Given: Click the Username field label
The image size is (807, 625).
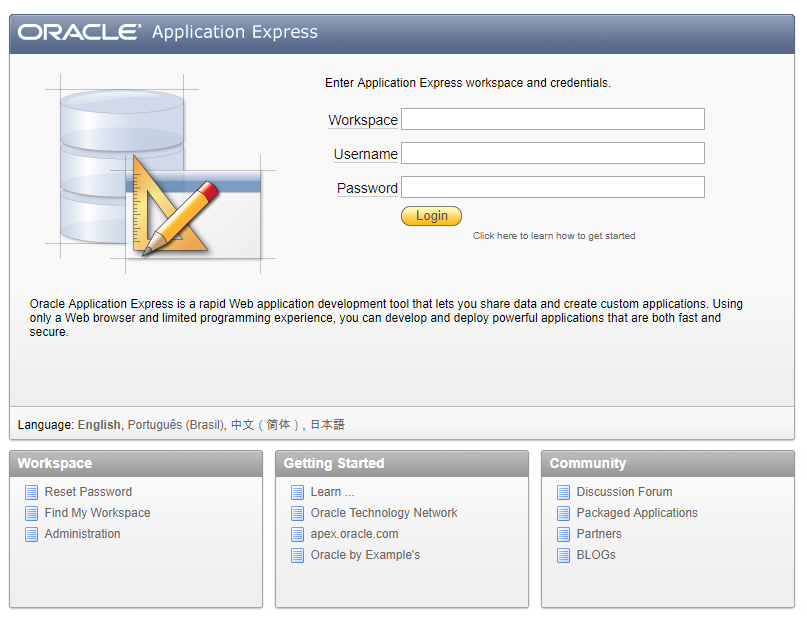Looking at the screenshot, I should coord(365,154).
